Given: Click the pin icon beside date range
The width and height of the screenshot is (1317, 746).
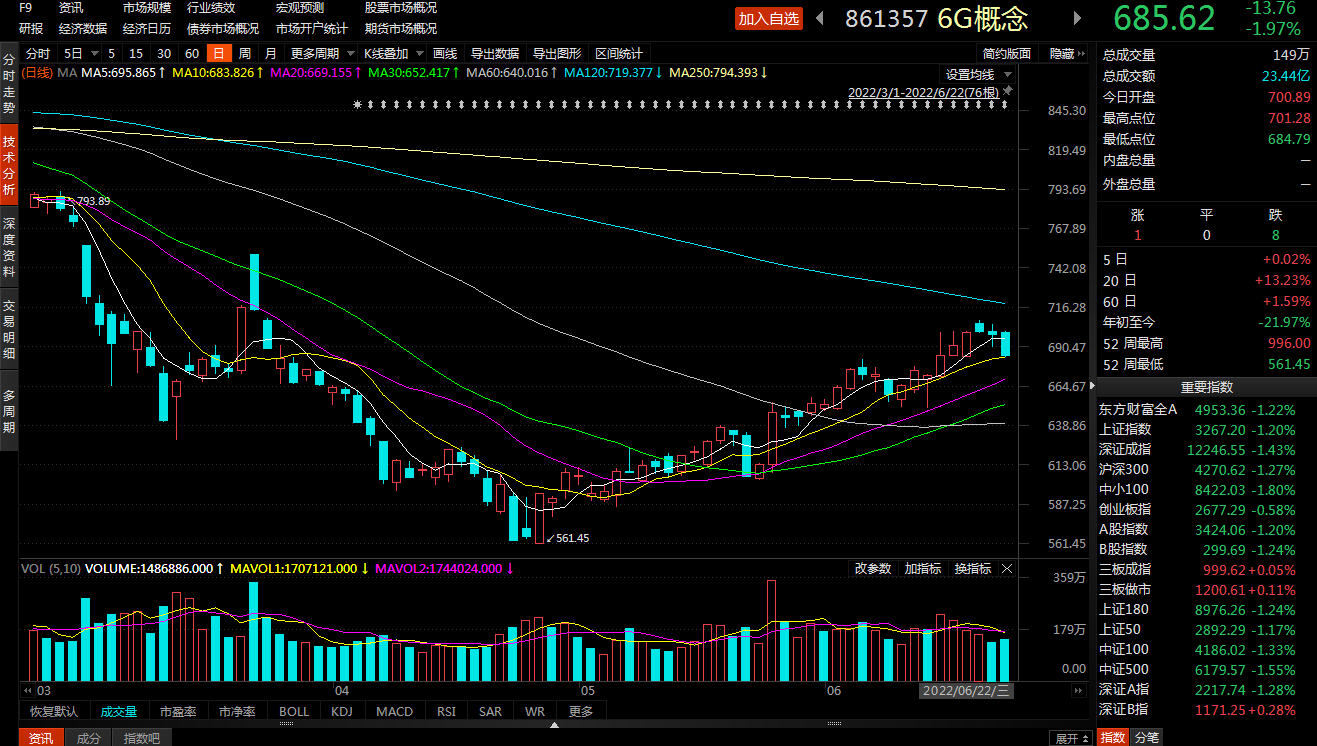Looking at the screenshot, I should (1008, 91).
